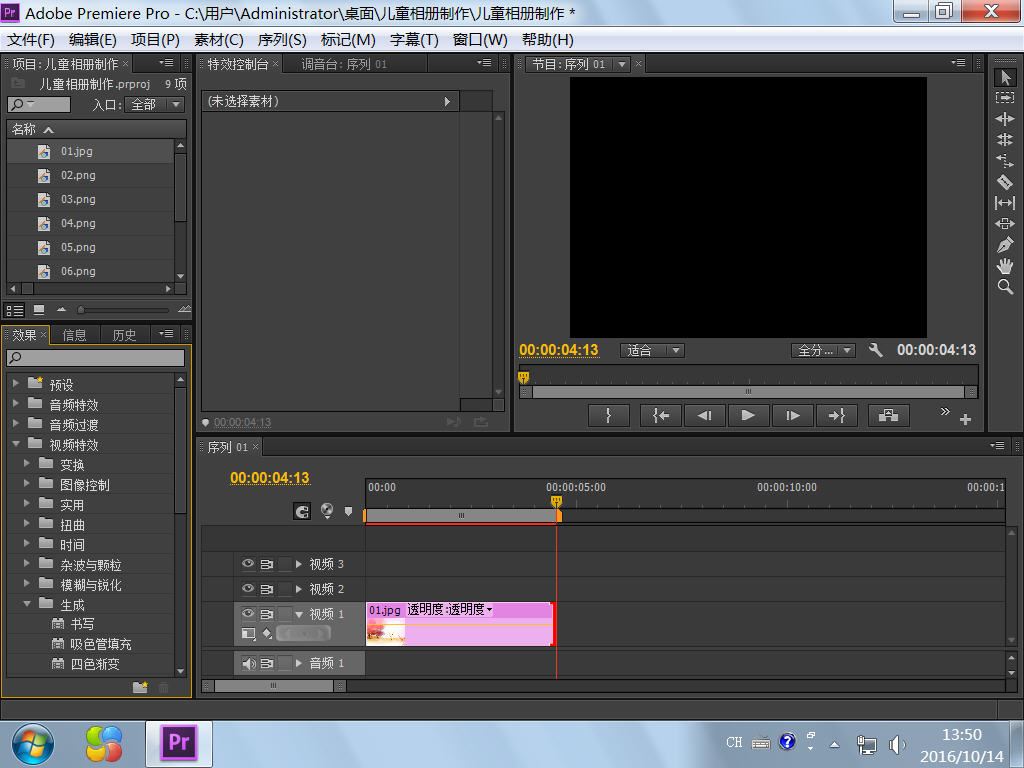Expand the 模糊与锐化 effects folder
This screenshot has height=768, width=1024.
tap(27, 584)
